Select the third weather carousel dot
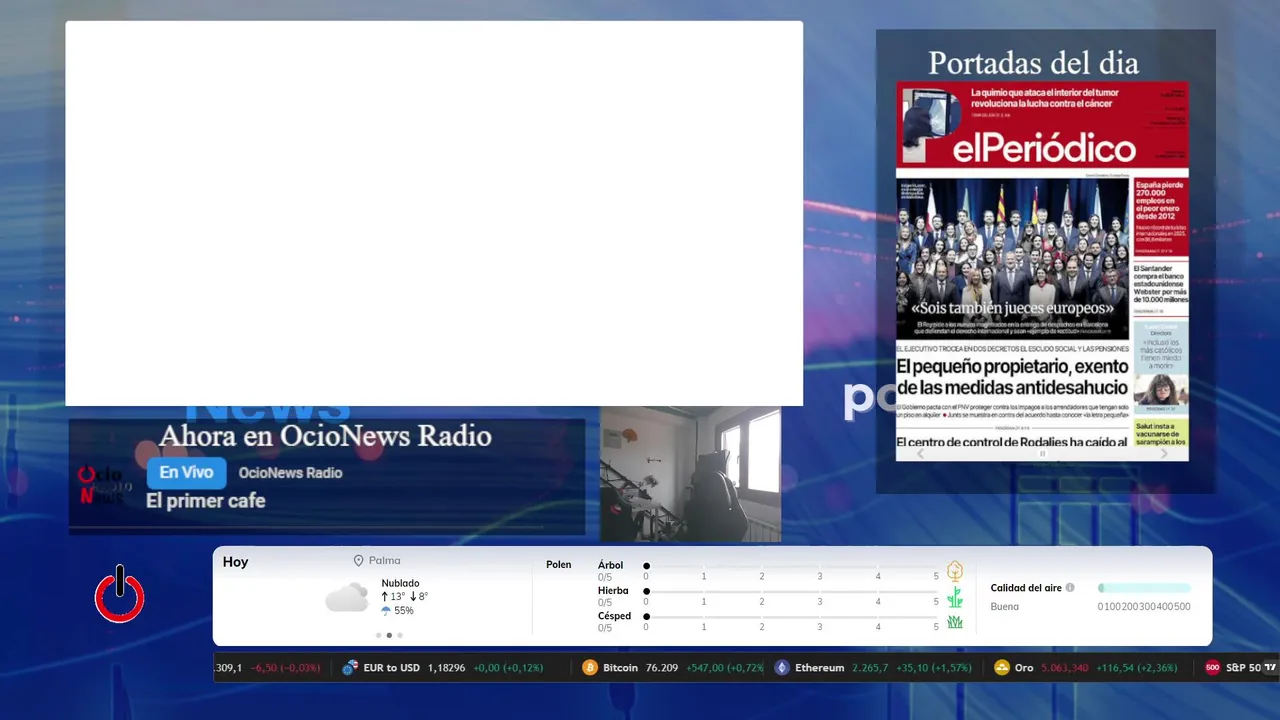Screen dimensions: 1280x720 (x=400, y=635)
